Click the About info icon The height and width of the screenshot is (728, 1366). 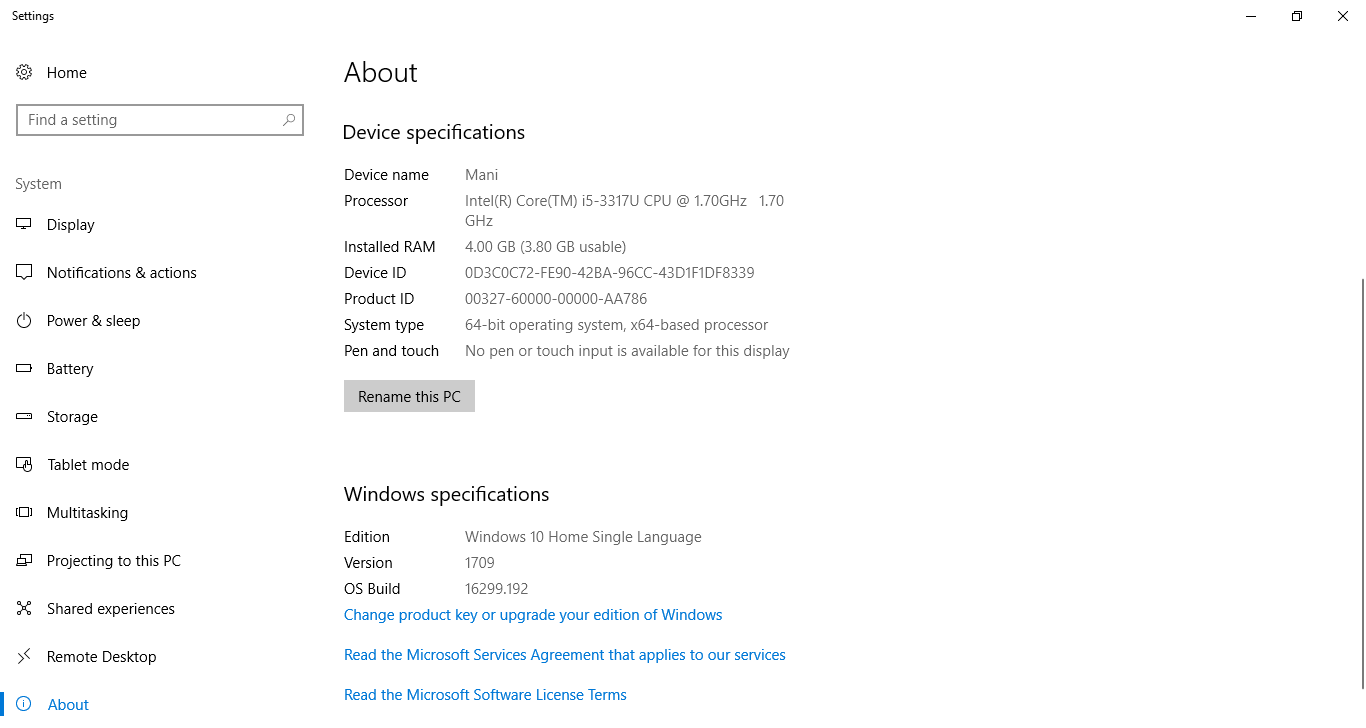click(x=24, y=705)
